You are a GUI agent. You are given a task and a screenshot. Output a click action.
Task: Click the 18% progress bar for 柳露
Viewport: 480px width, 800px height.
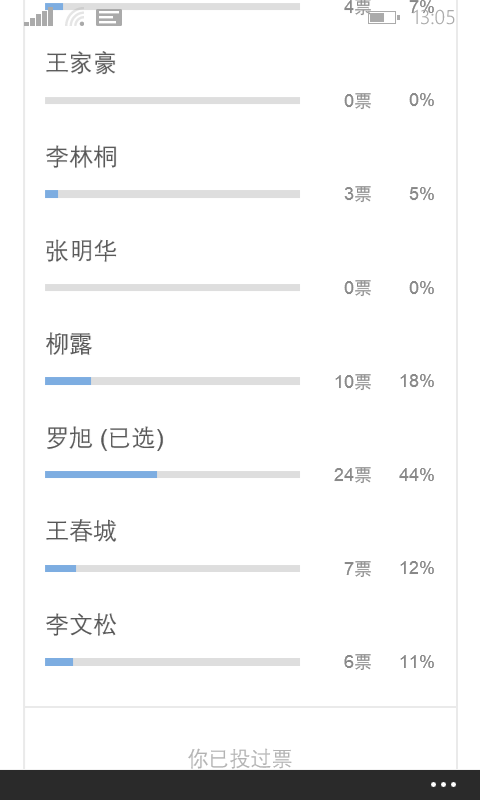tap(172, 381)
